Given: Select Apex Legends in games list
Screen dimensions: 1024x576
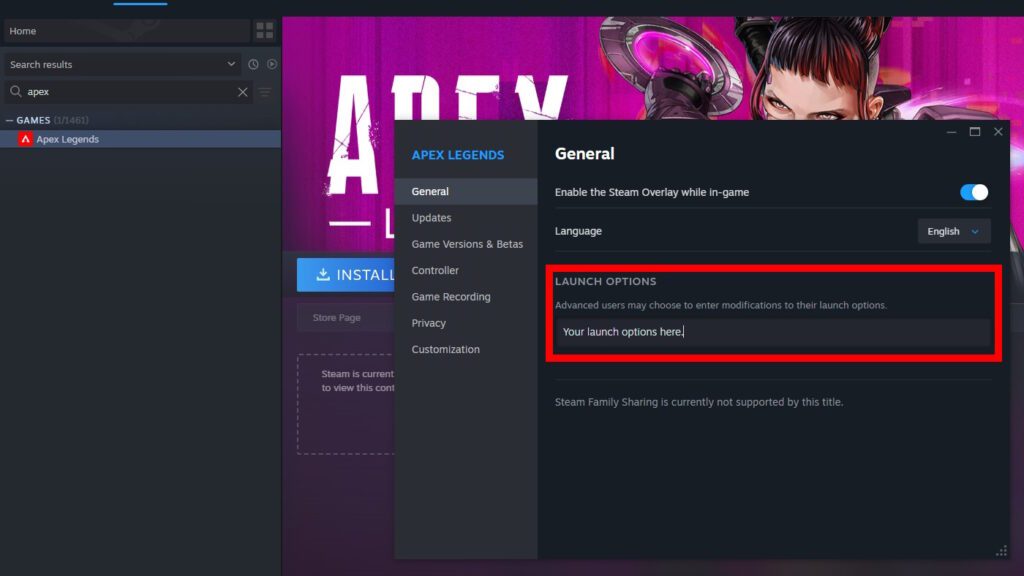Looking at the screenshot, I should pyautogui.click(x=140, y=139).
